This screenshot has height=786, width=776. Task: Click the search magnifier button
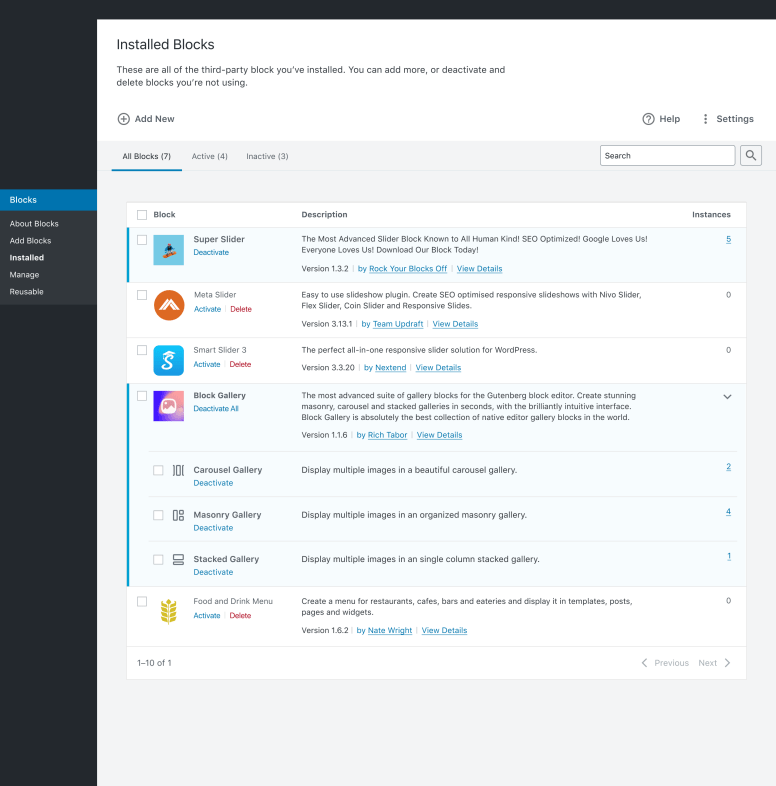tap(750, 155)
